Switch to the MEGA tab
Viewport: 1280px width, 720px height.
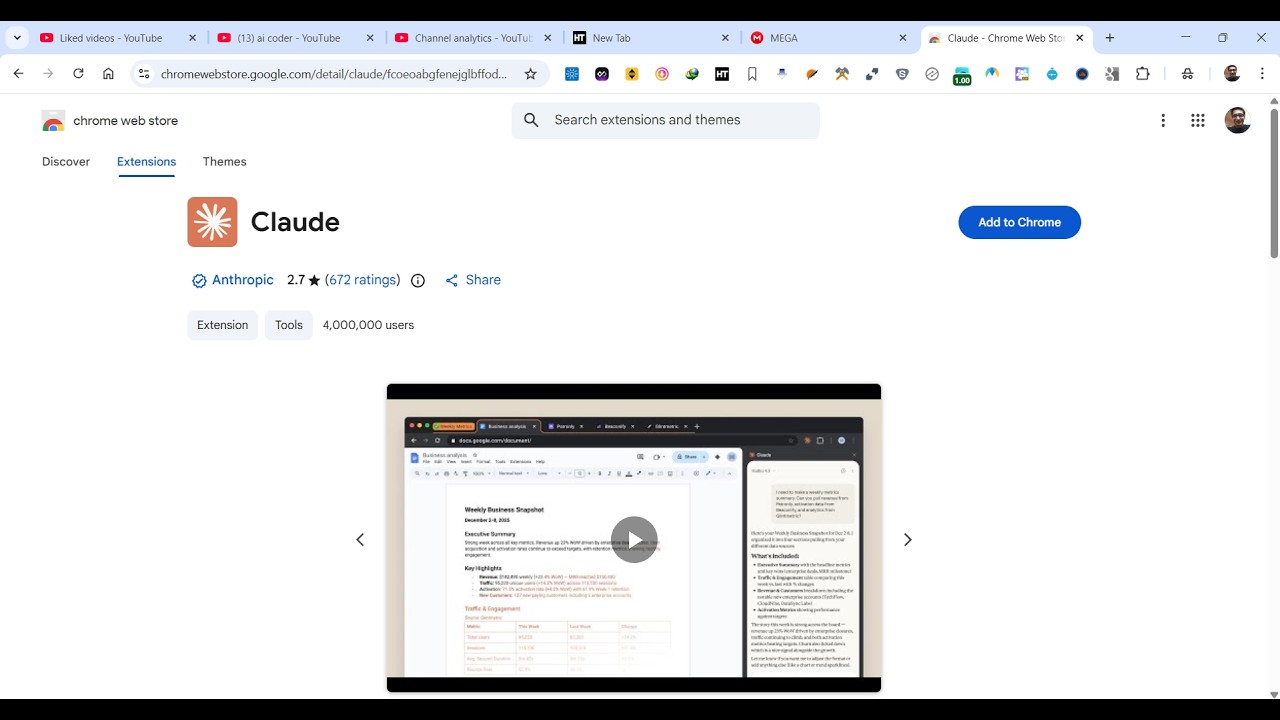coord(829,38)
